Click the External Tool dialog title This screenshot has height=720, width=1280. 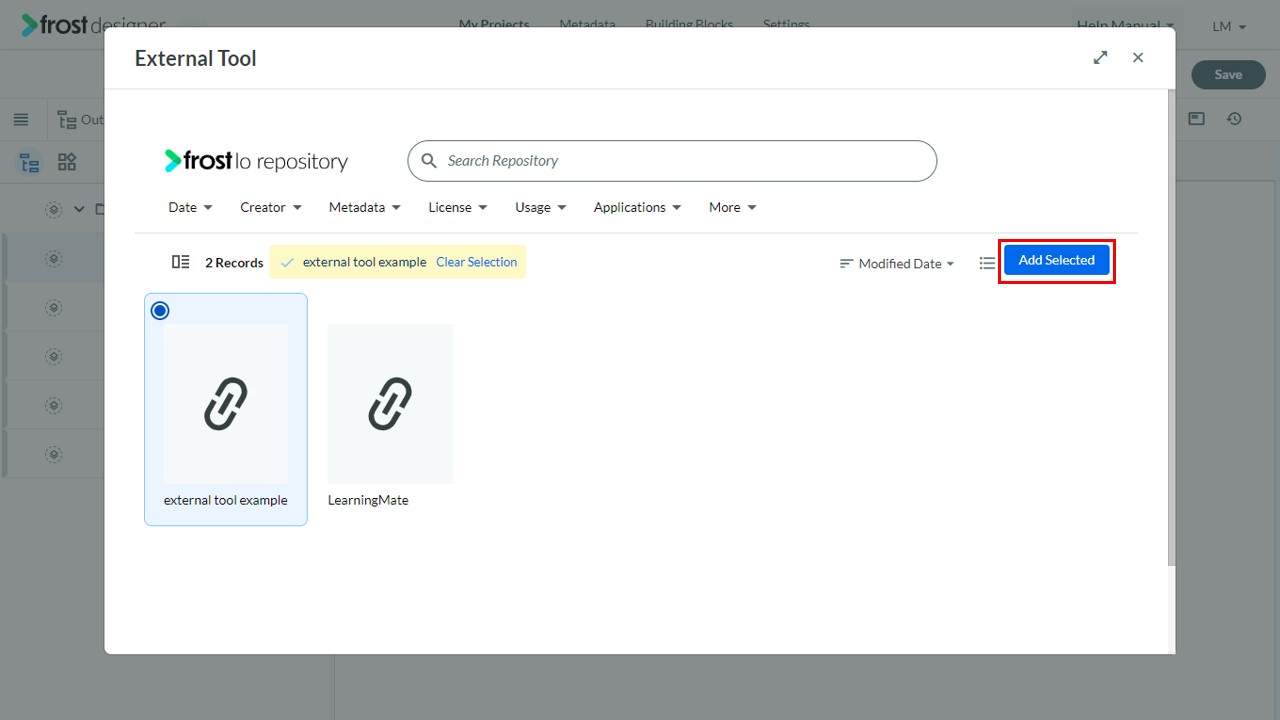coord(196,58)
